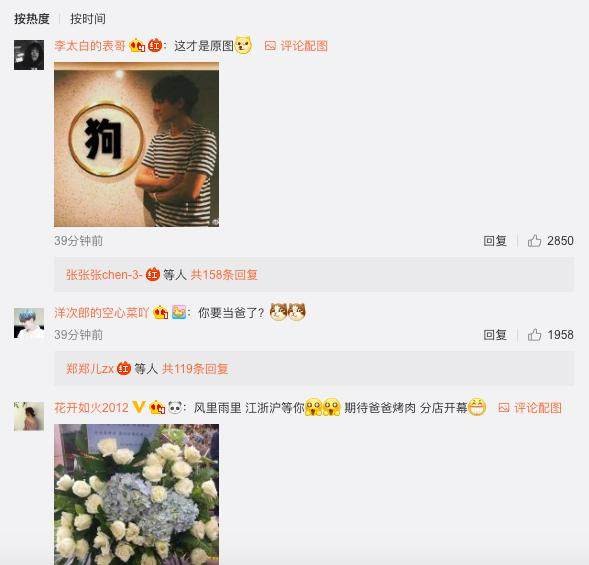Open 洋次郎的空心菜吖's avatar

tap(29, 323)
